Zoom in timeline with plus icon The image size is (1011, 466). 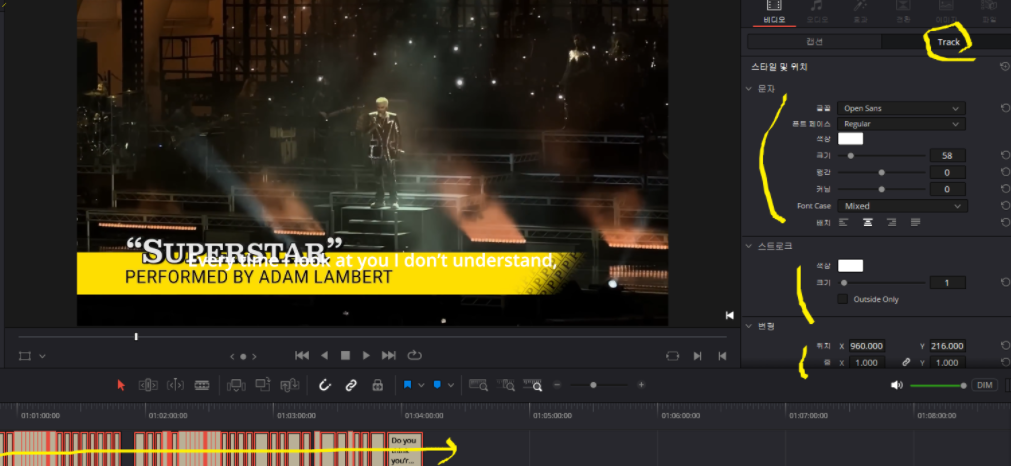click(641, 385)
